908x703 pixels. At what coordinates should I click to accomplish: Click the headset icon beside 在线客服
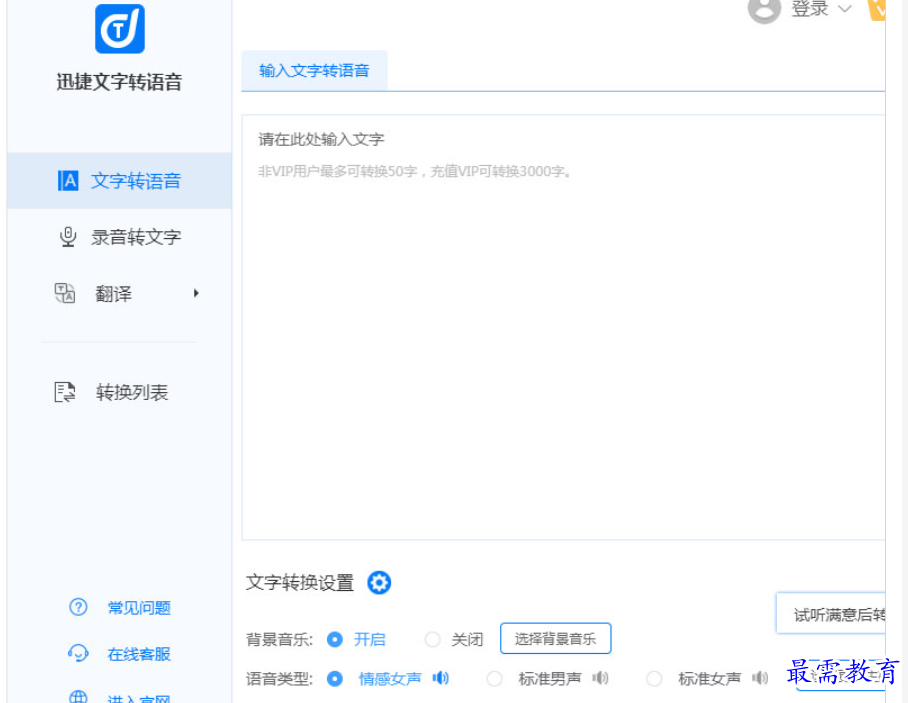pos(78,654)
